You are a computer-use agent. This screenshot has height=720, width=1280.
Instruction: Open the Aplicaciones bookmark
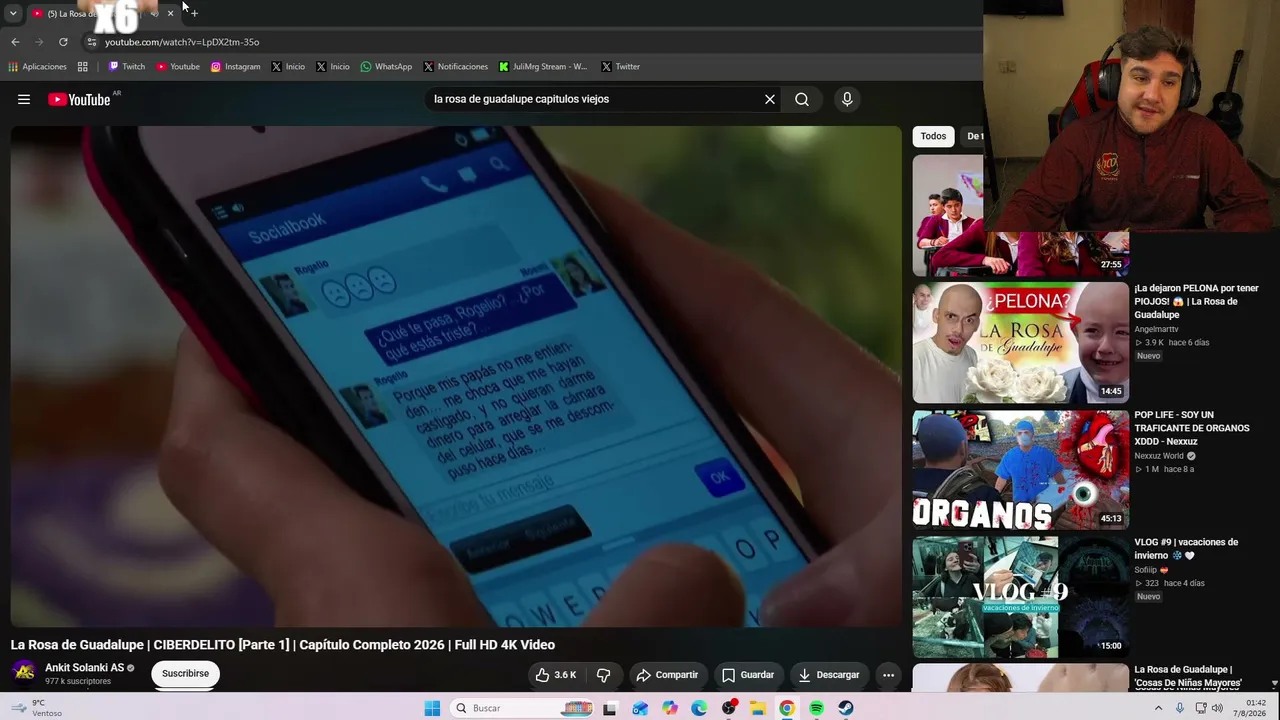tap(37, 67)
